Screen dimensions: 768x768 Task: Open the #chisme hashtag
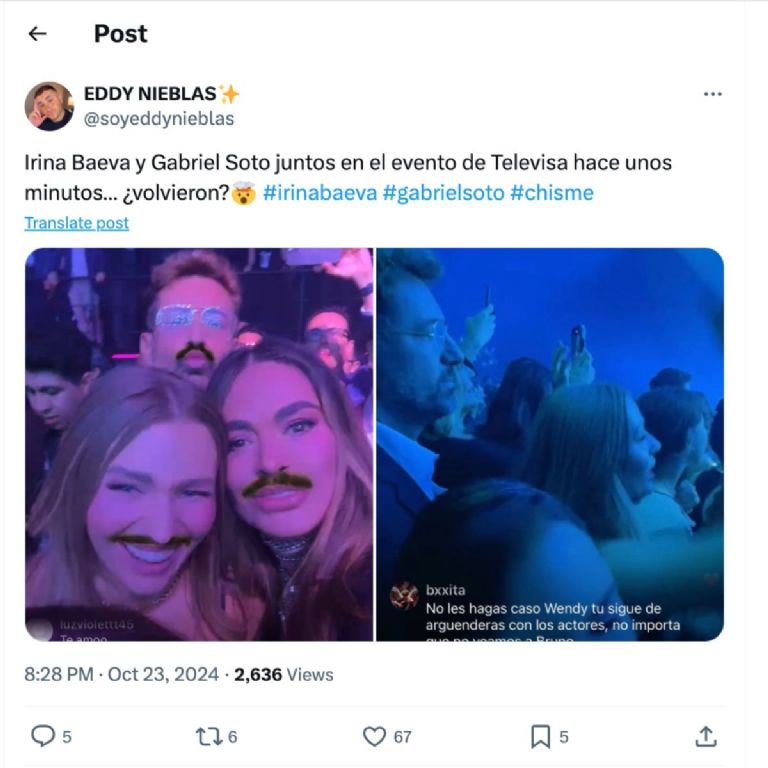(551, 192)
